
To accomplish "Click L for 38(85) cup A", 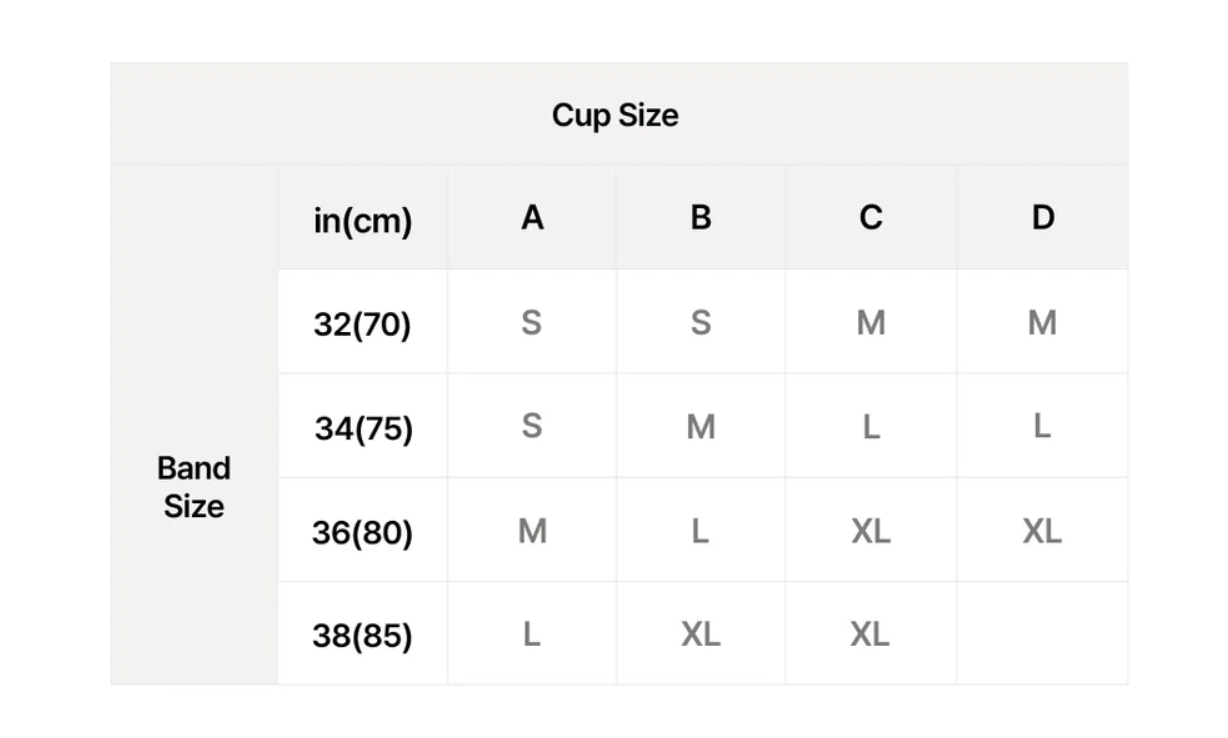I will click(x=532, y=633).
